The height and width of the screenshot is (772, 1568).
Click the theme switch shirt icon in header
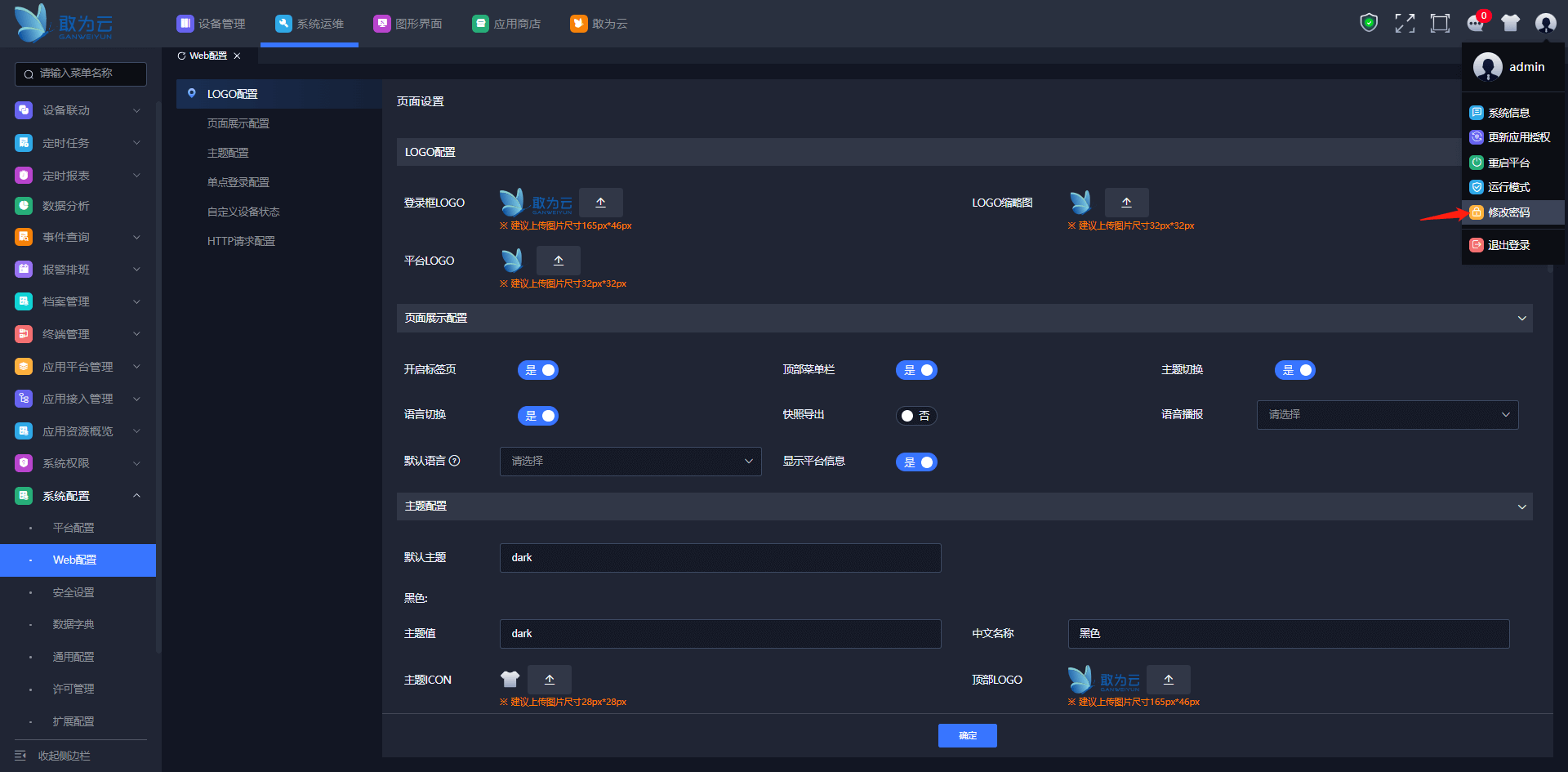pyautogui.click(x=1510, y=23)
